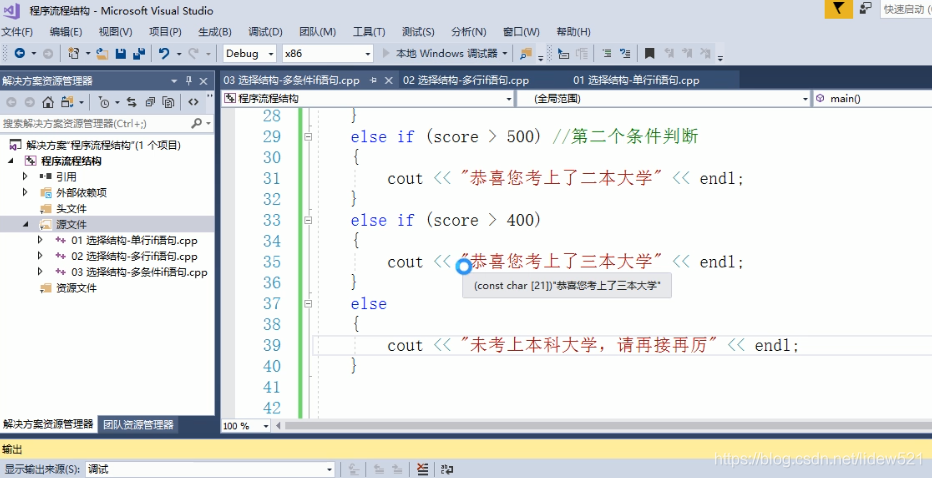
Task: Open the 视图(V) menu
Action: tap(115, 32)
